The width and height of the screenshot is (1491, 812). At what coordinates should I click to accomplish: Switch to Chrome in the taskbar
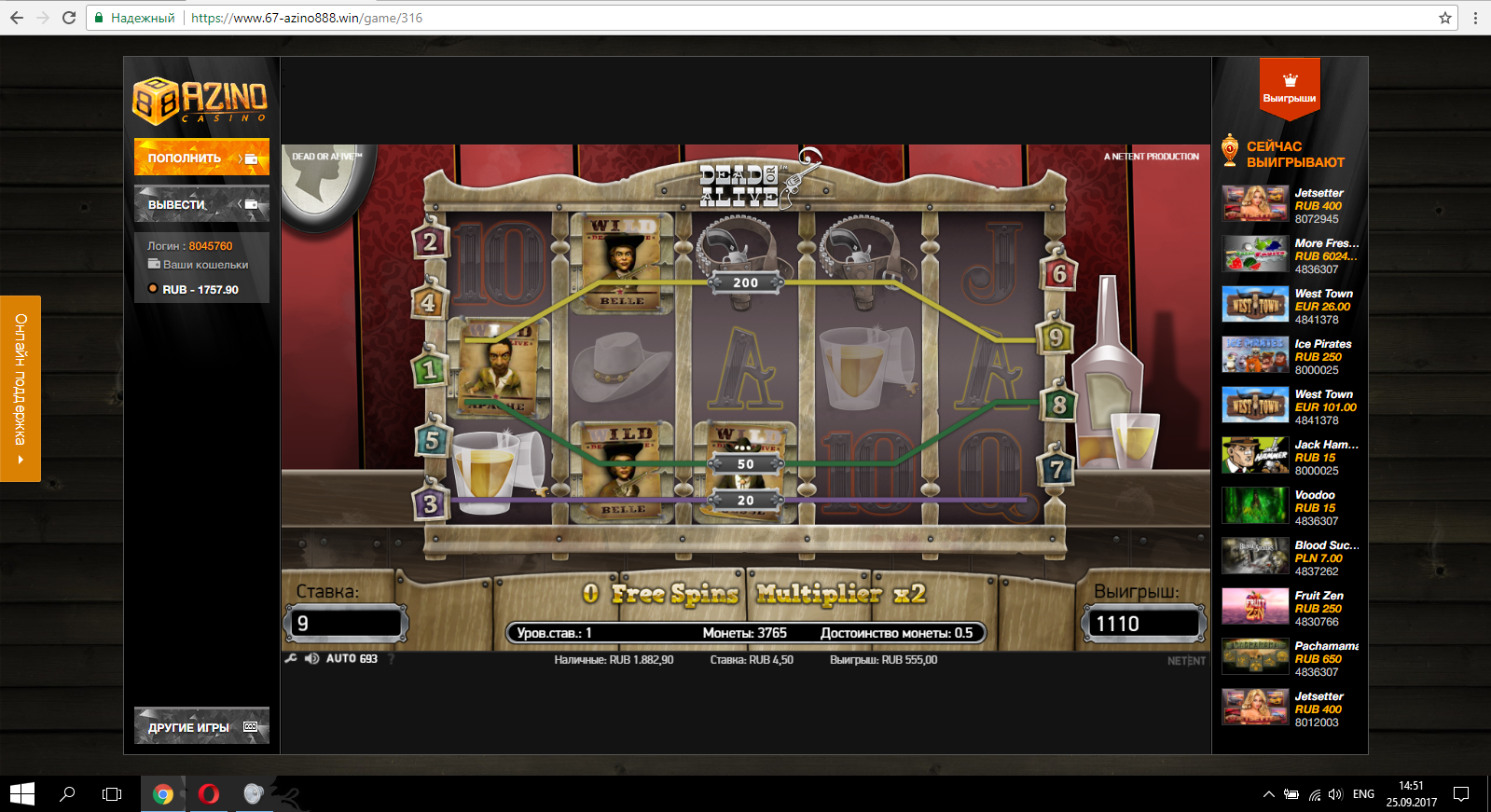coord(163,793)
